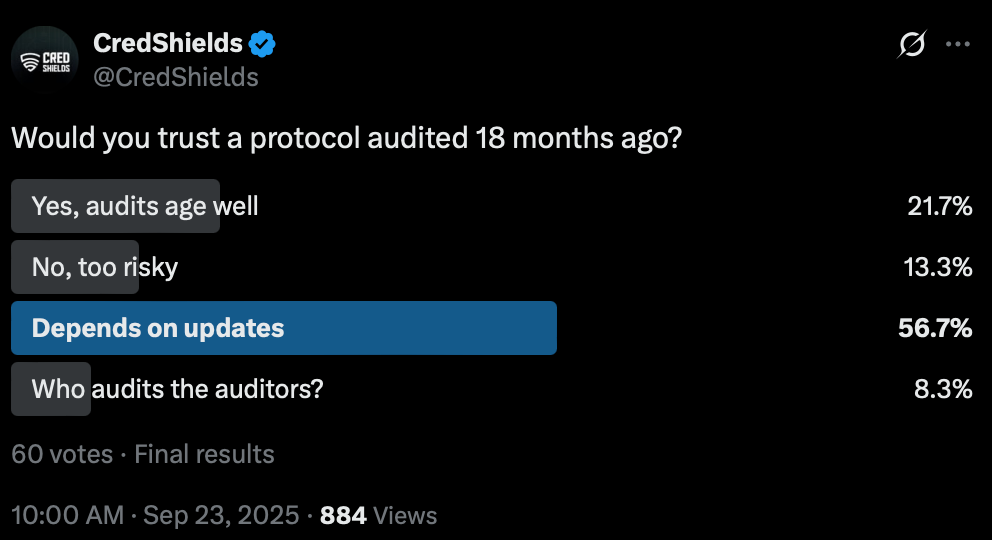This screenshot has width=992, height=540.
Task: Click the 8.3% result value
Action: click(x=943, y=389)
